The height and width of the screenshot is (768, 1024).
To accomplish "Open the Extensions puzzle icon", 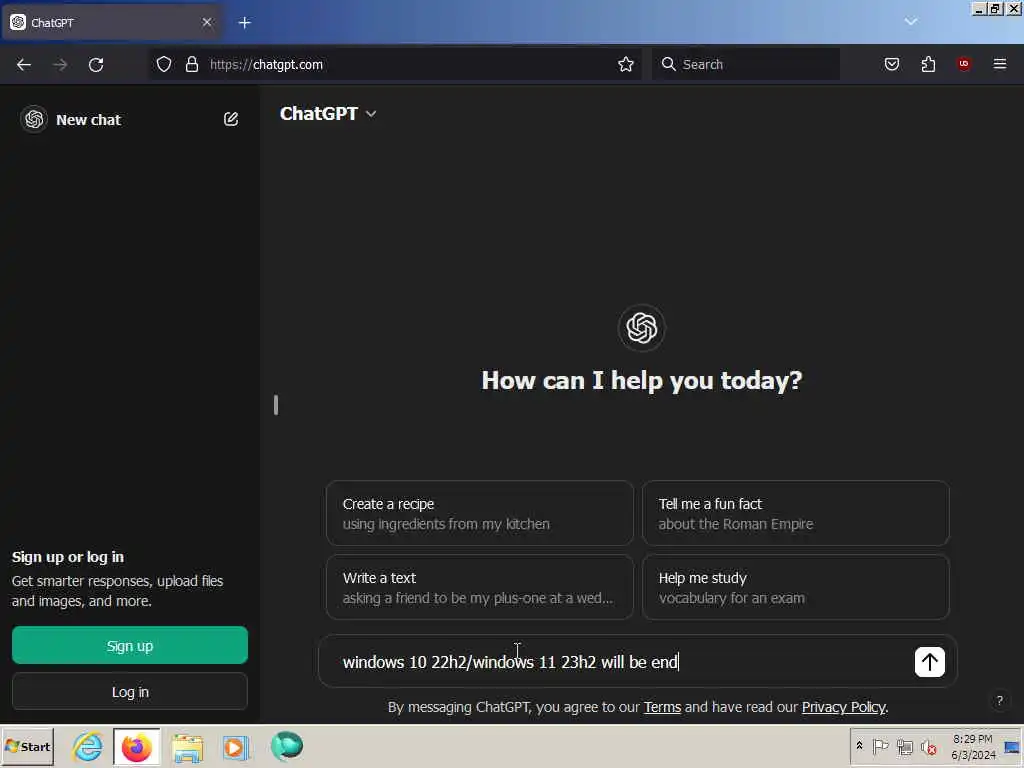I will coord(928,64).
